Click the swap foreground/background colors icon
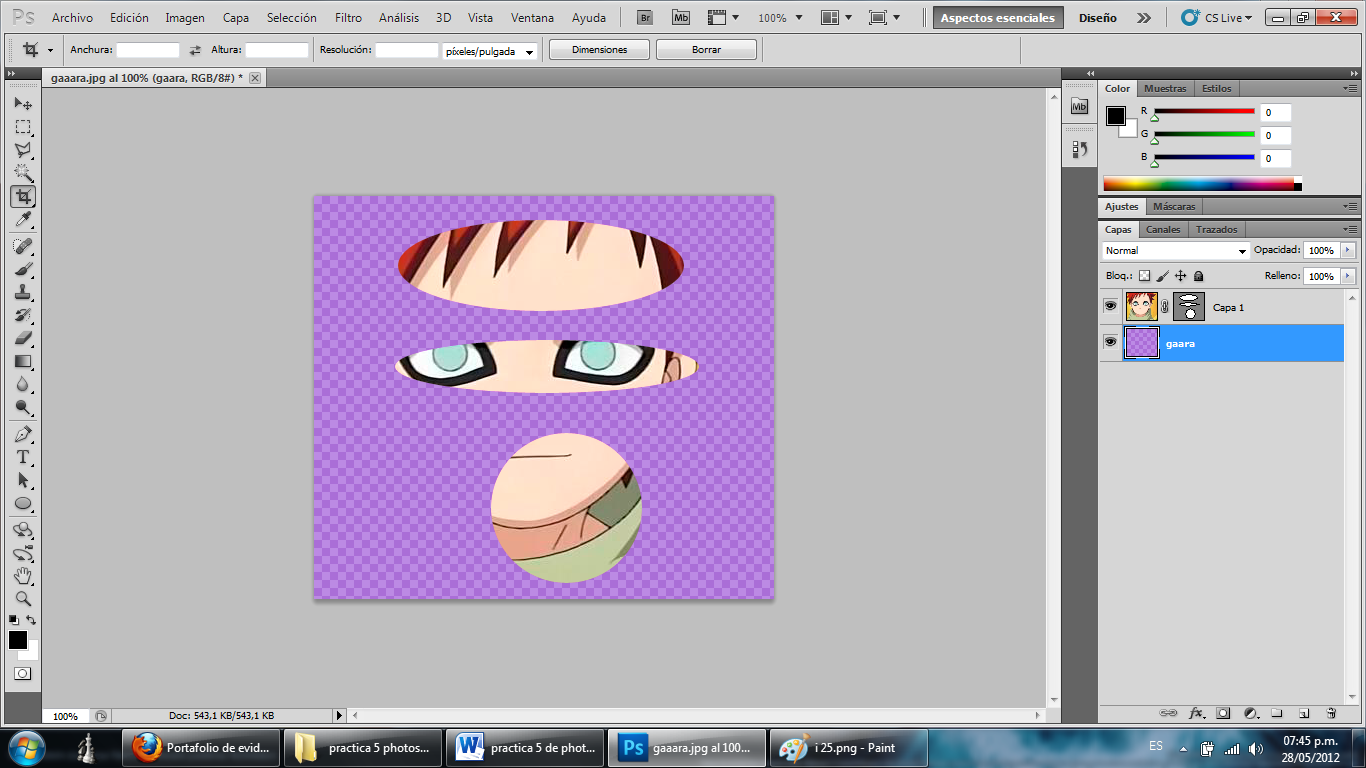Image resolution: width=1366 pixels, height=768 pixels. coord(31,620)
